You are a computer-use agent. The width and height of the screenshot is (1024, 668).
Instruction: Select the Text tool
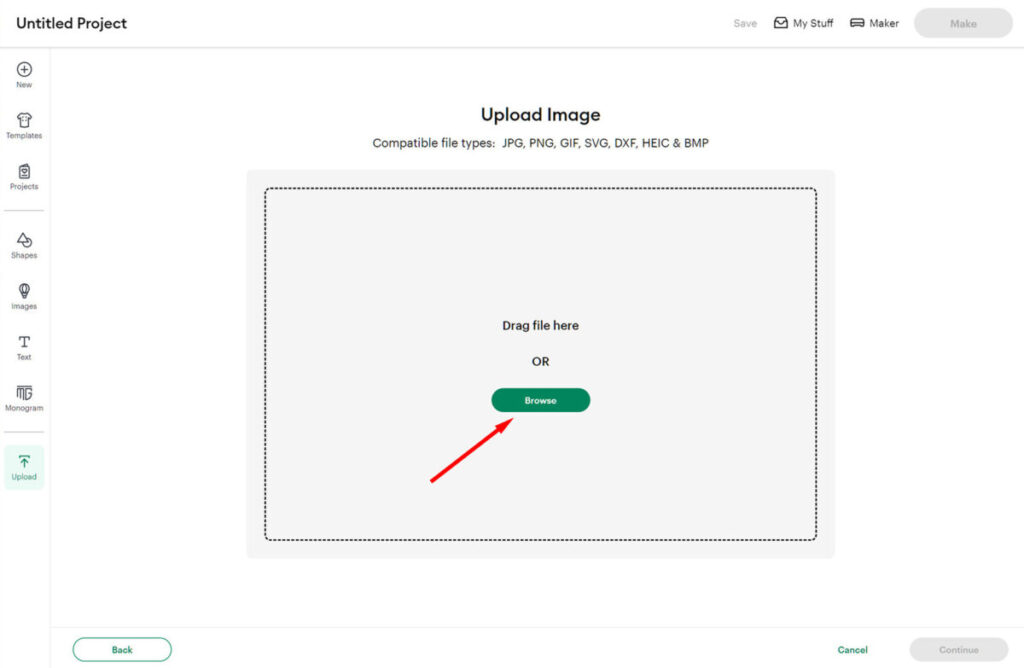[24, 343]
